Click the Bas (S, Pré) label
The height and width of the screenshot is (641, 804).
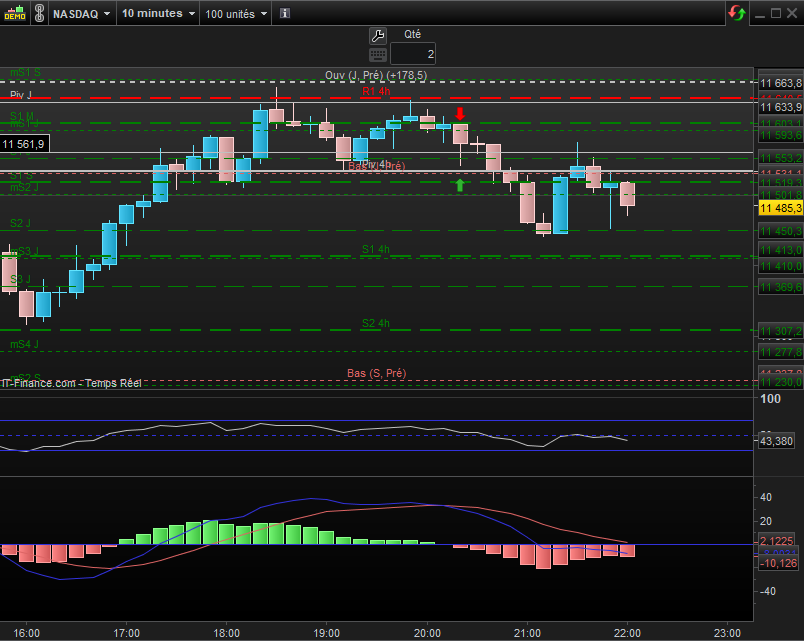pos(376,373)
